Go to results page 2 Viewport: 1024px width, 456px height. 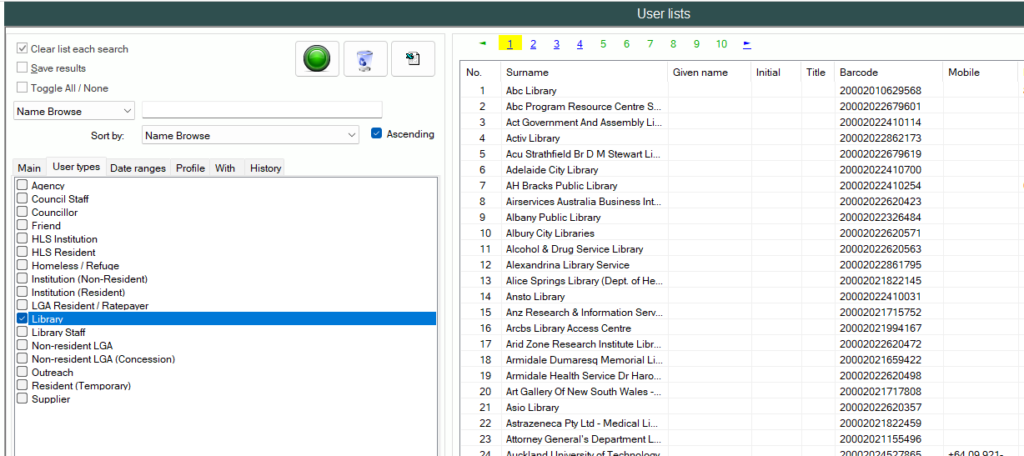533,44
